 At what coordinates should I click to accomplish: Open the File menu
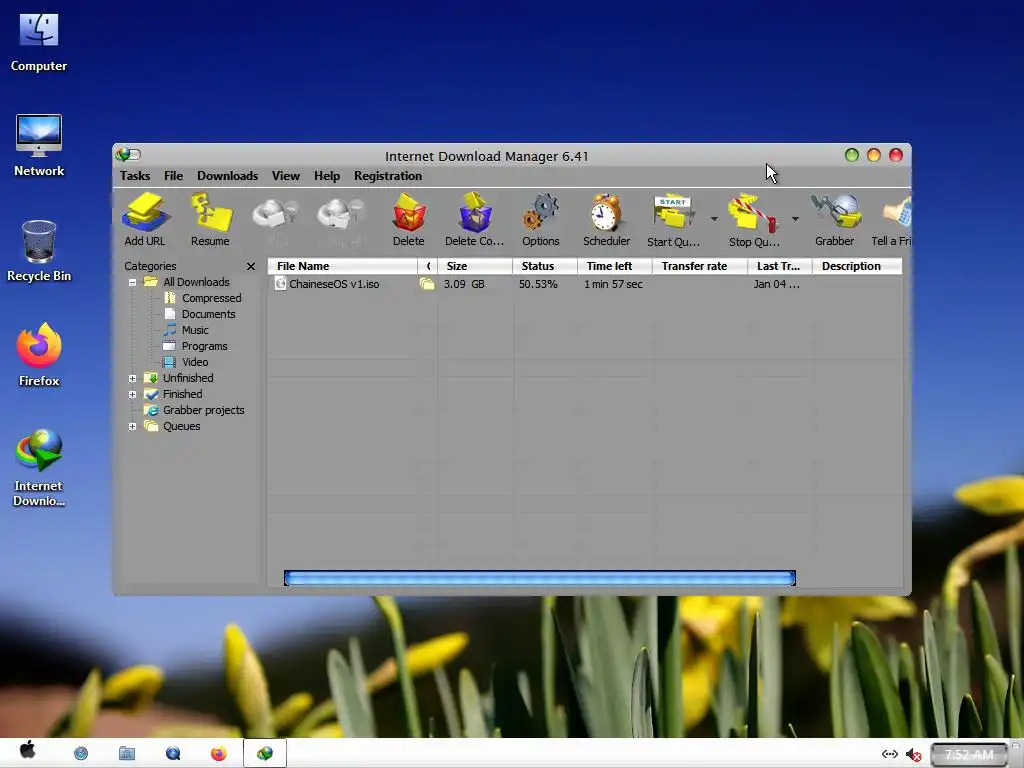tap(173, 176)
